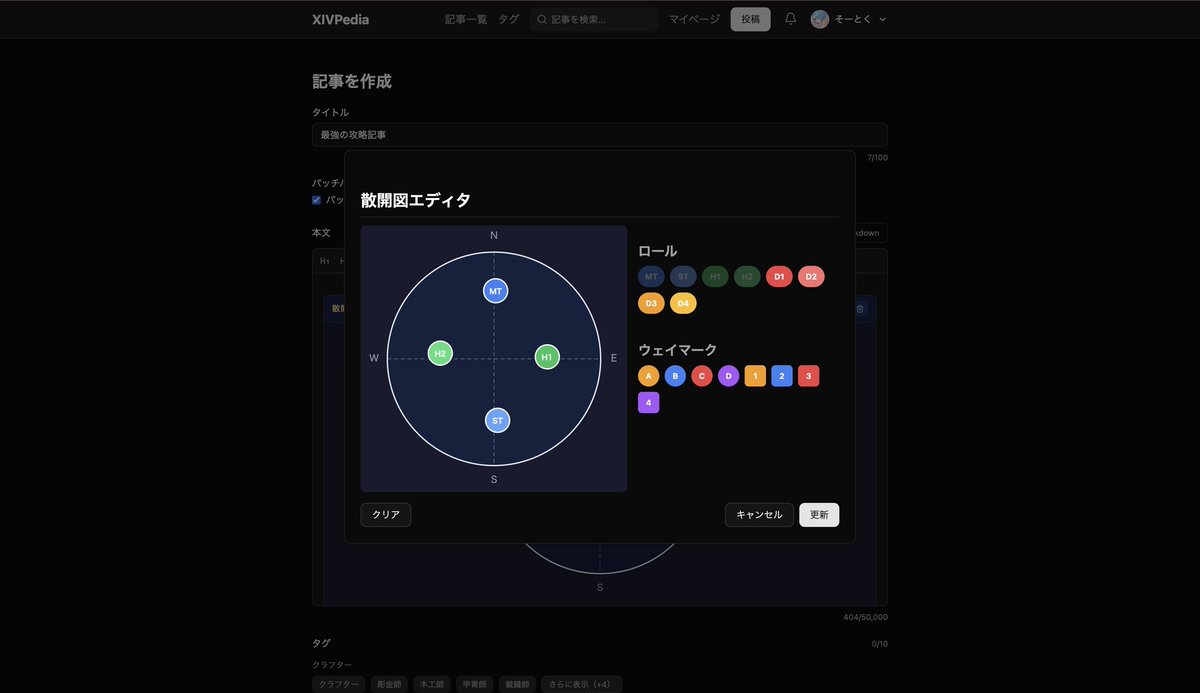Choose square waymark 2
Screen dimensions: 1200x693
[x=782, y=376]
